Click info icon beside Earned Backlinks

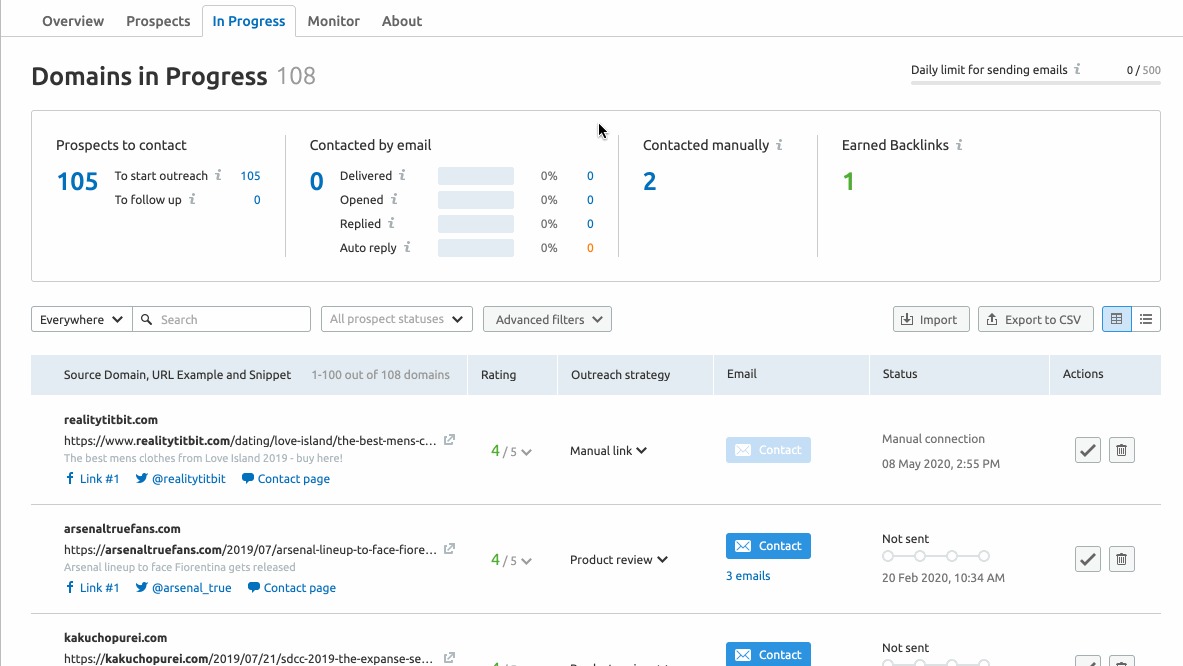point(959,145)
